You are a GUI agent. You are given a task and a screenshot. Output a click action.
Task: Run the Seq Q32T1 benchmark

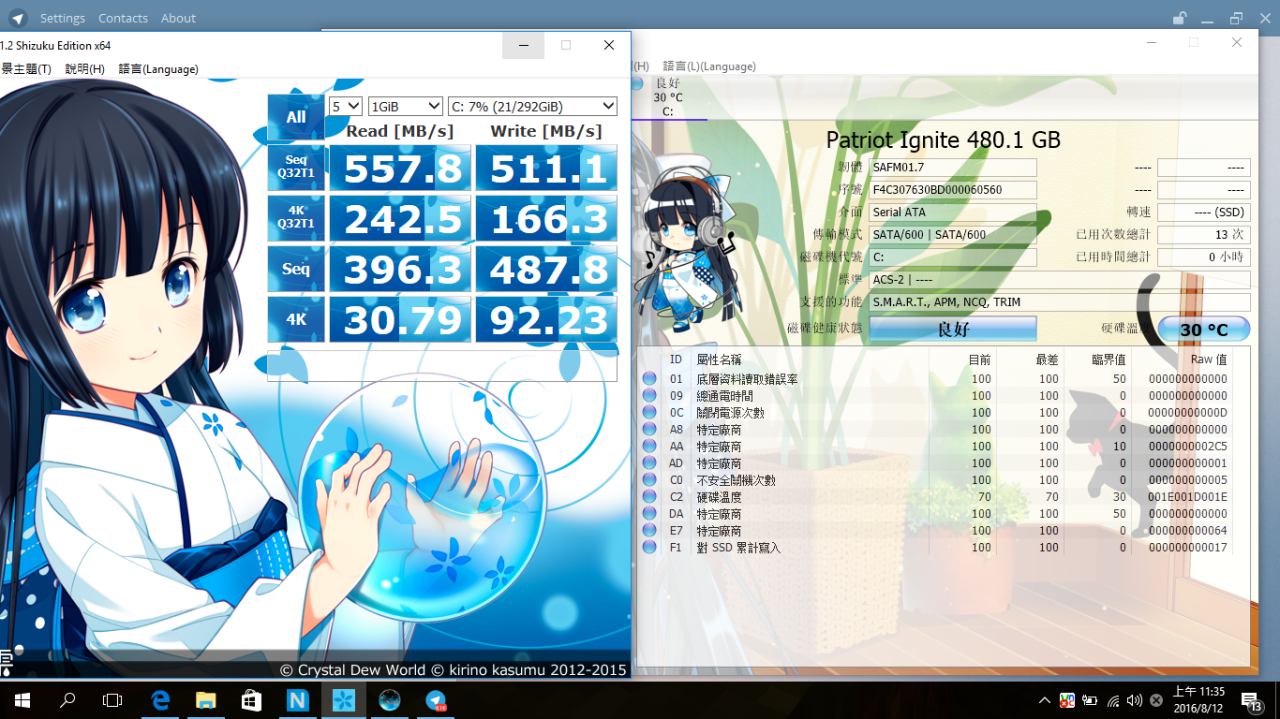coord(296,168)
